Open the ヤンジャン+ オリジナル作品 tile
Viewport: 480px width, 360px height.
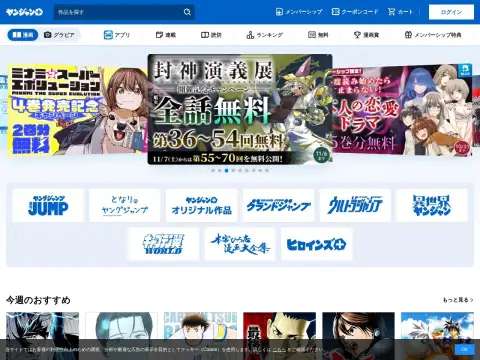tap(202, 205)
